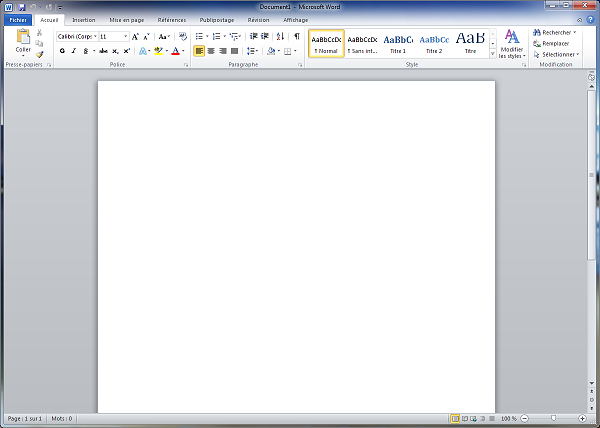Click the zoom slider handle
The height and width of the screenshot is (428, 600).
[553, 417]
